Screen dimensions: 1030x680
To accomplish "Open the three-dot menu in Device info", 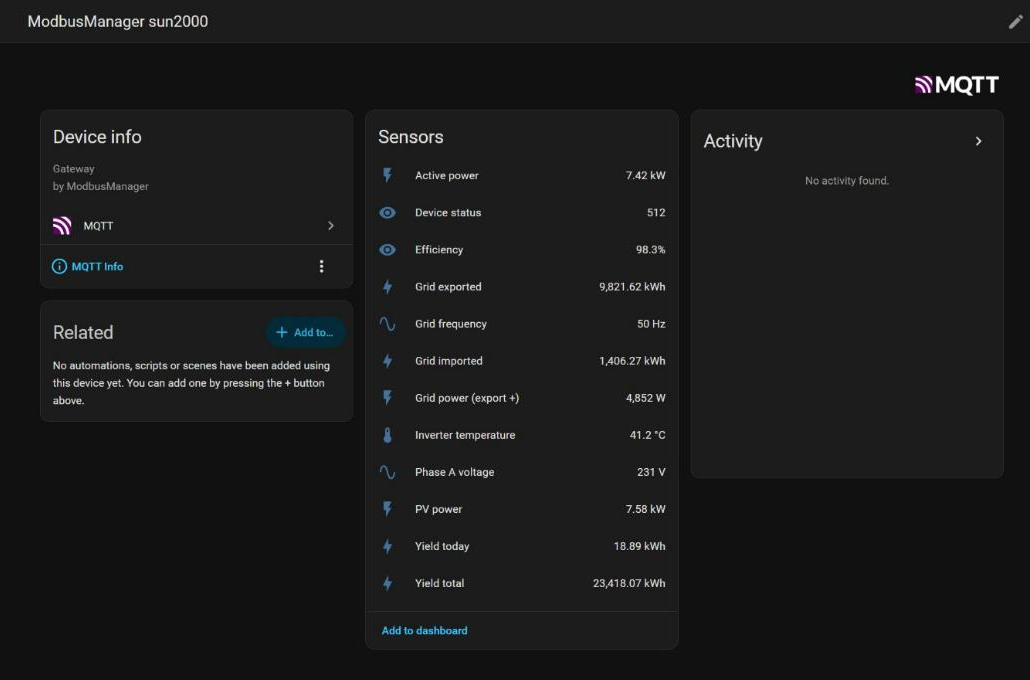I will 321,266.
